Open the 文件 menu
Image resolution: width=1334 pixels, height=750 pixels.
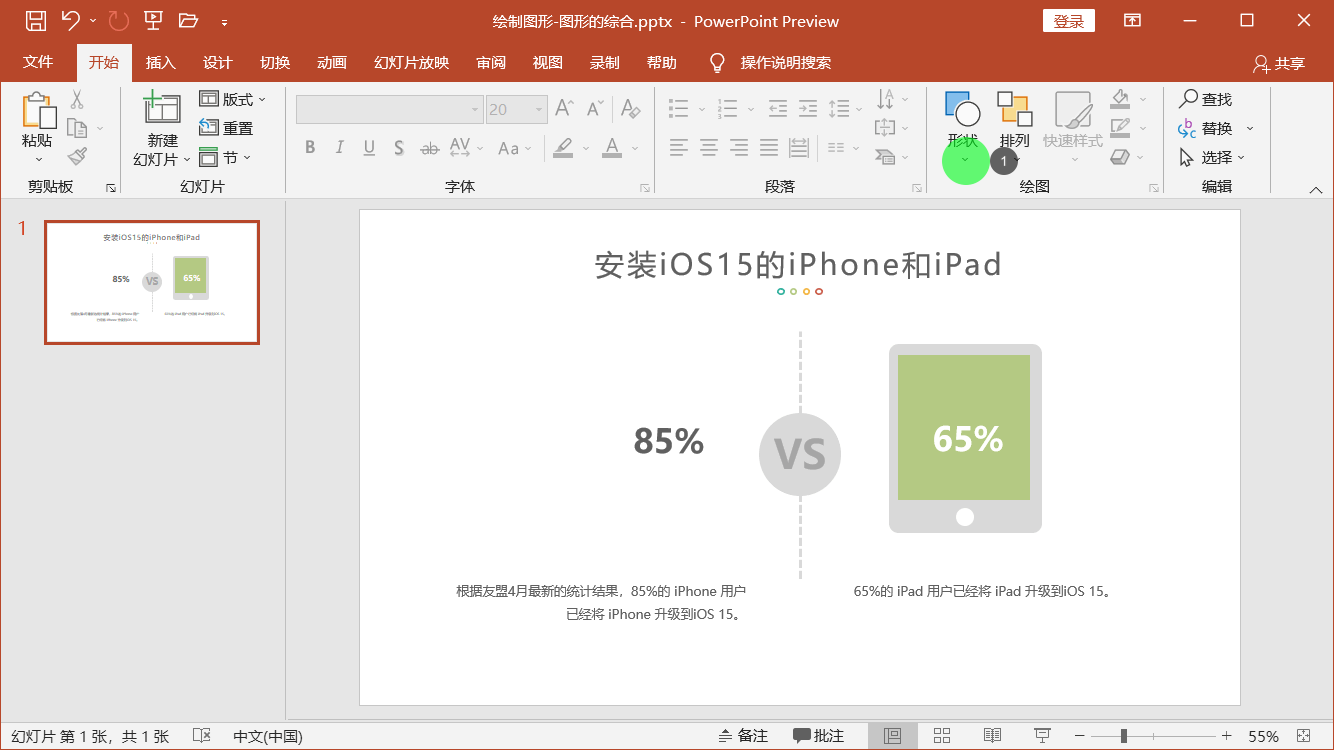point(38,62)
